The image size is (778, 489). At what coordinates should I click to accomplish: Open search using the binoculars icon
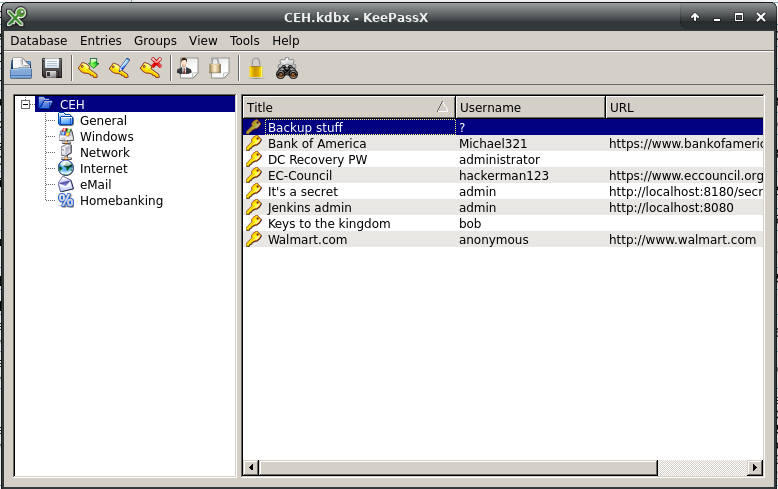(x=287, y=68)
